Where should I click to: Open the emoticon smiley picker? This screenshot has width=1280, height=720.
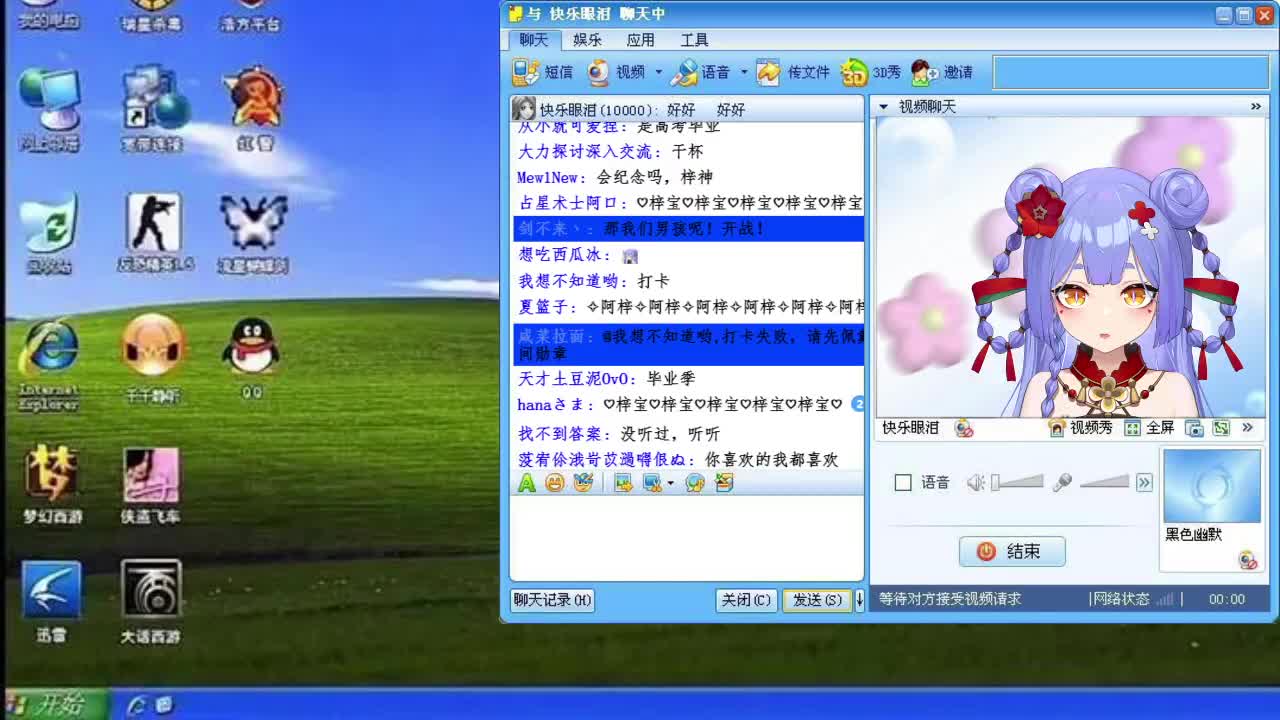point(555,483)
